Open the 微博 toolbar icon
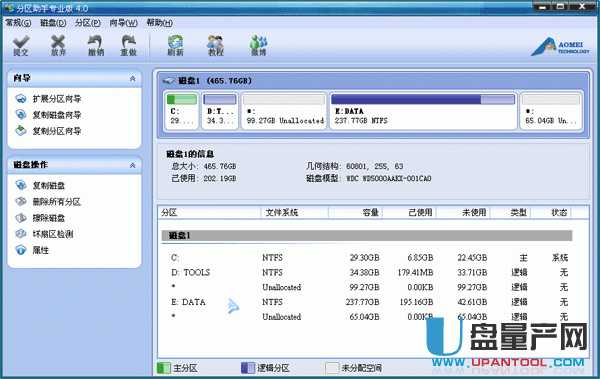The width and height of the screenshot is (600, 379). pyautogui.click(x=259, y=46)
